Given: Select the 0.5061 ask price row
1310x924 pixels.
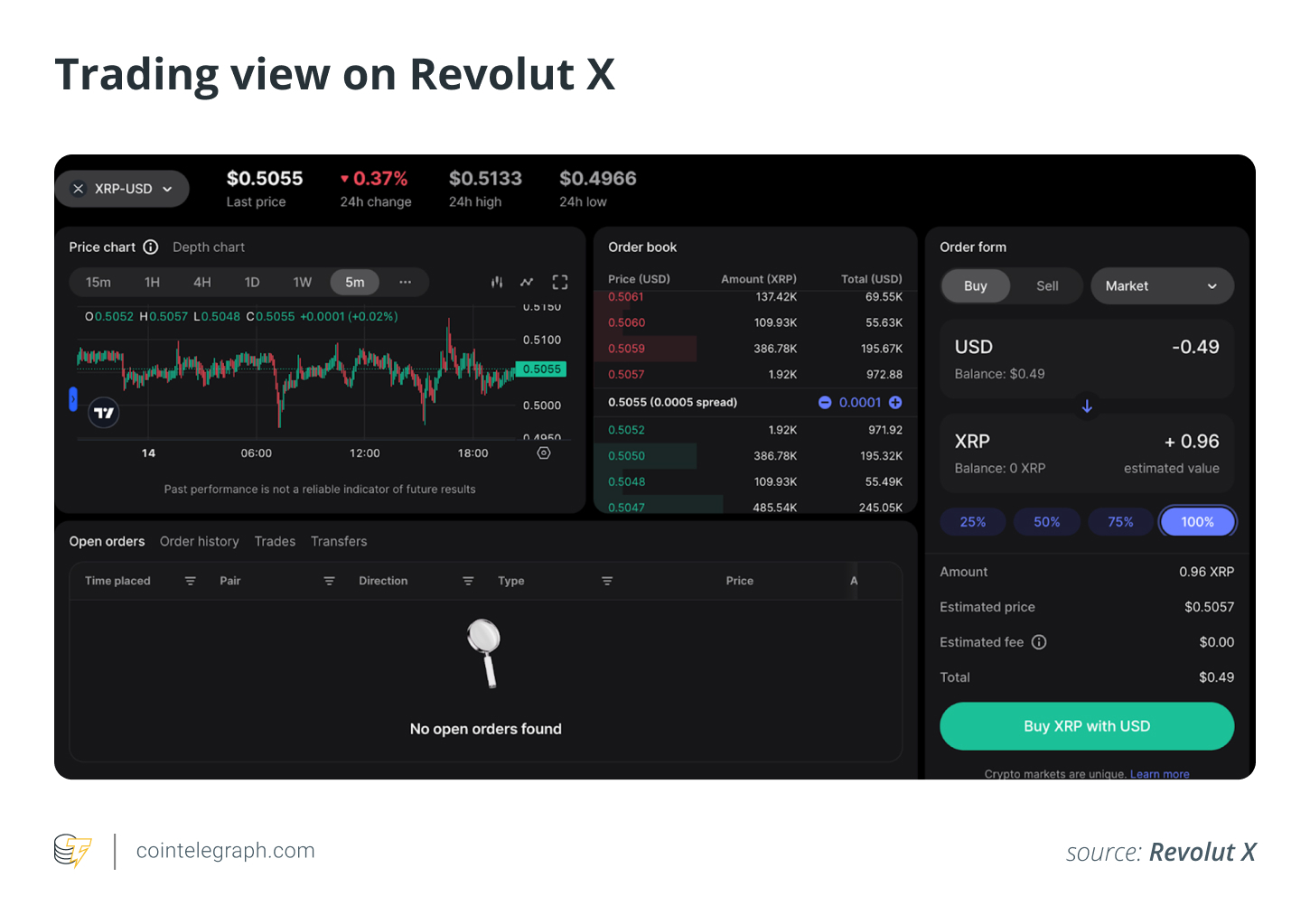Looking at the screenshot, I should [x=755, y=297].
